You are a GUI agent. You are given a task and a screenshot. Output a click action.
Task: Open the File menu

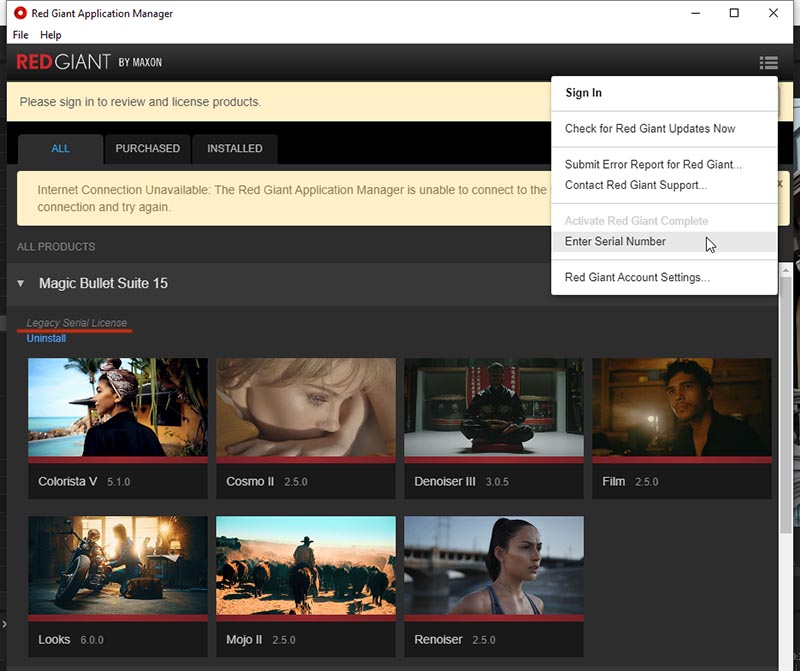20,35
